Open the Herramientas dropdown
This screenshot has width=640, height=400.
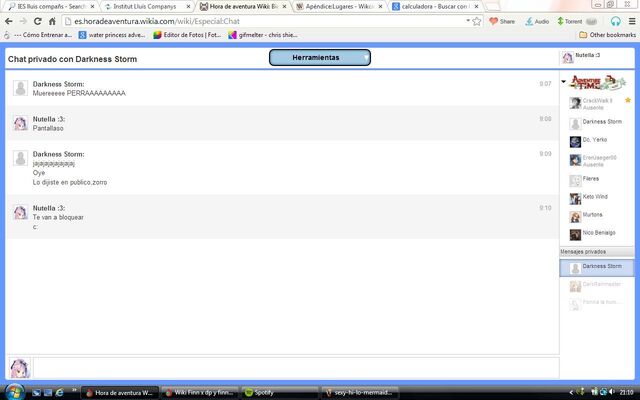coord(320,58)
